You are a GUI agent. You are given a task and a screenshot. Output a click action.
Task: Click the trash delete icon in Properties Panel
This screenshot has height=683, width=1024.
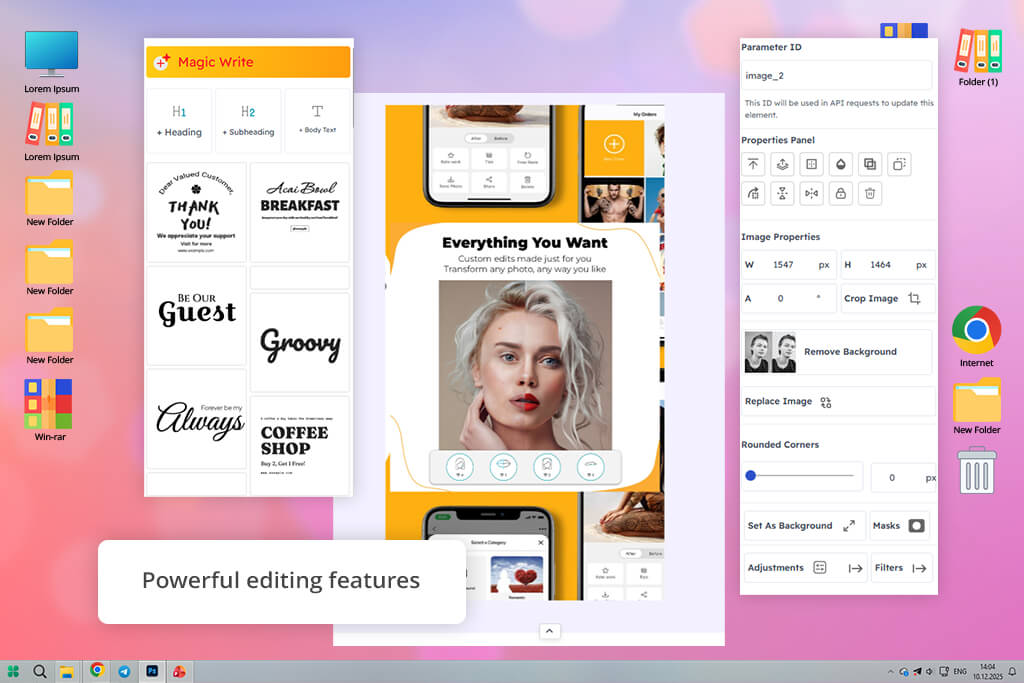tap(870, 193)
